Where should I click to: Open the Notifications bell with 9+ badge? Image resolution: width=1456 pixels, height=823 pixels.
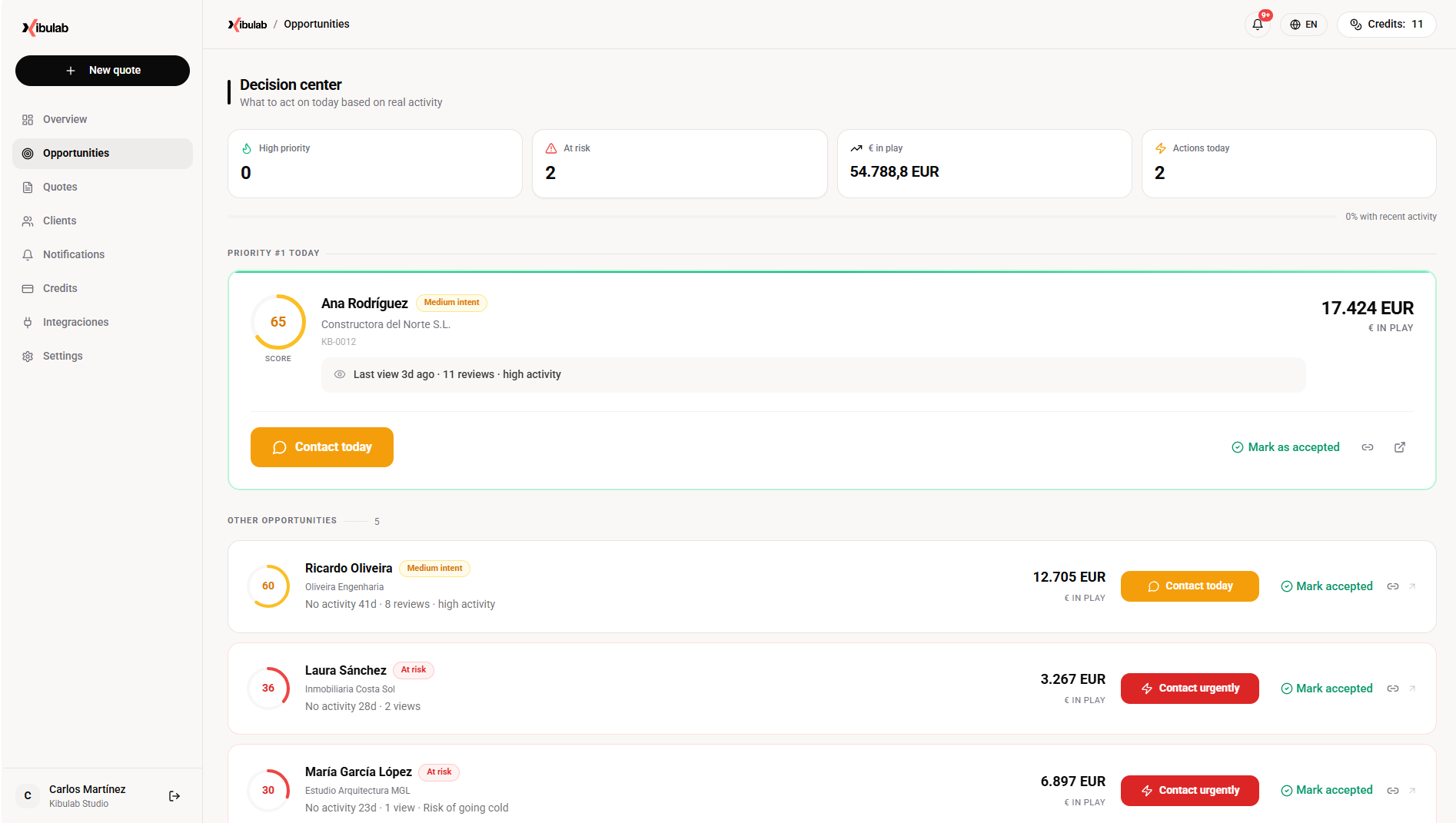(x=1258, y=24)
